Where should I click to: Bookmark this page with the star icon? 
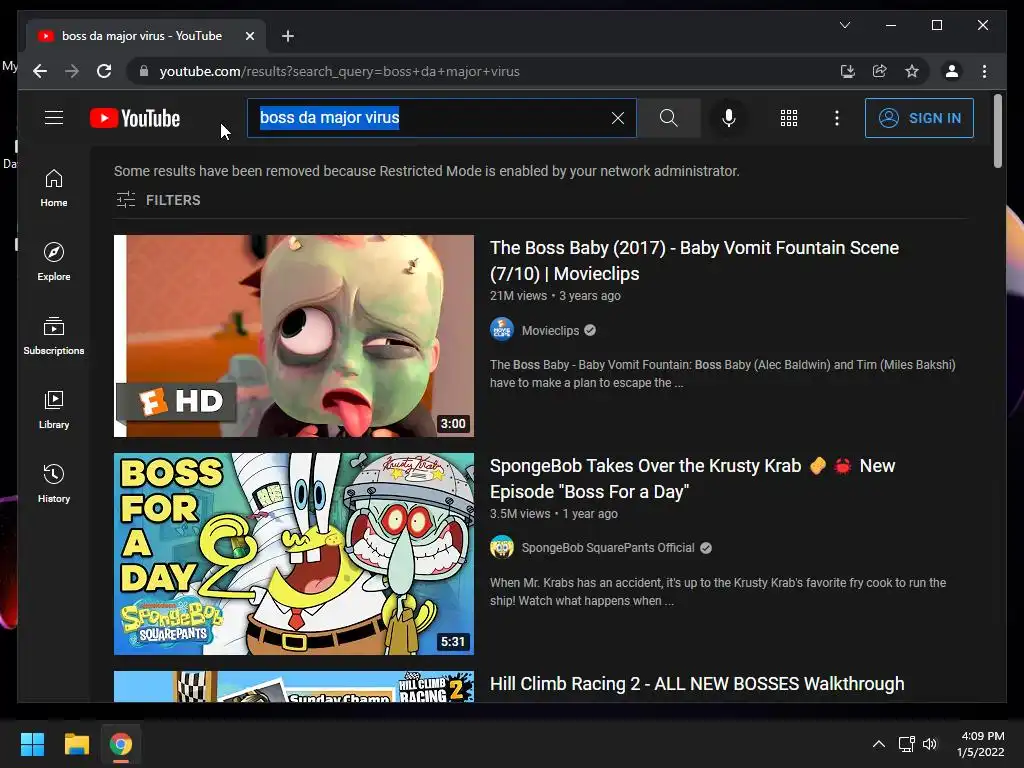coord(912,71)
